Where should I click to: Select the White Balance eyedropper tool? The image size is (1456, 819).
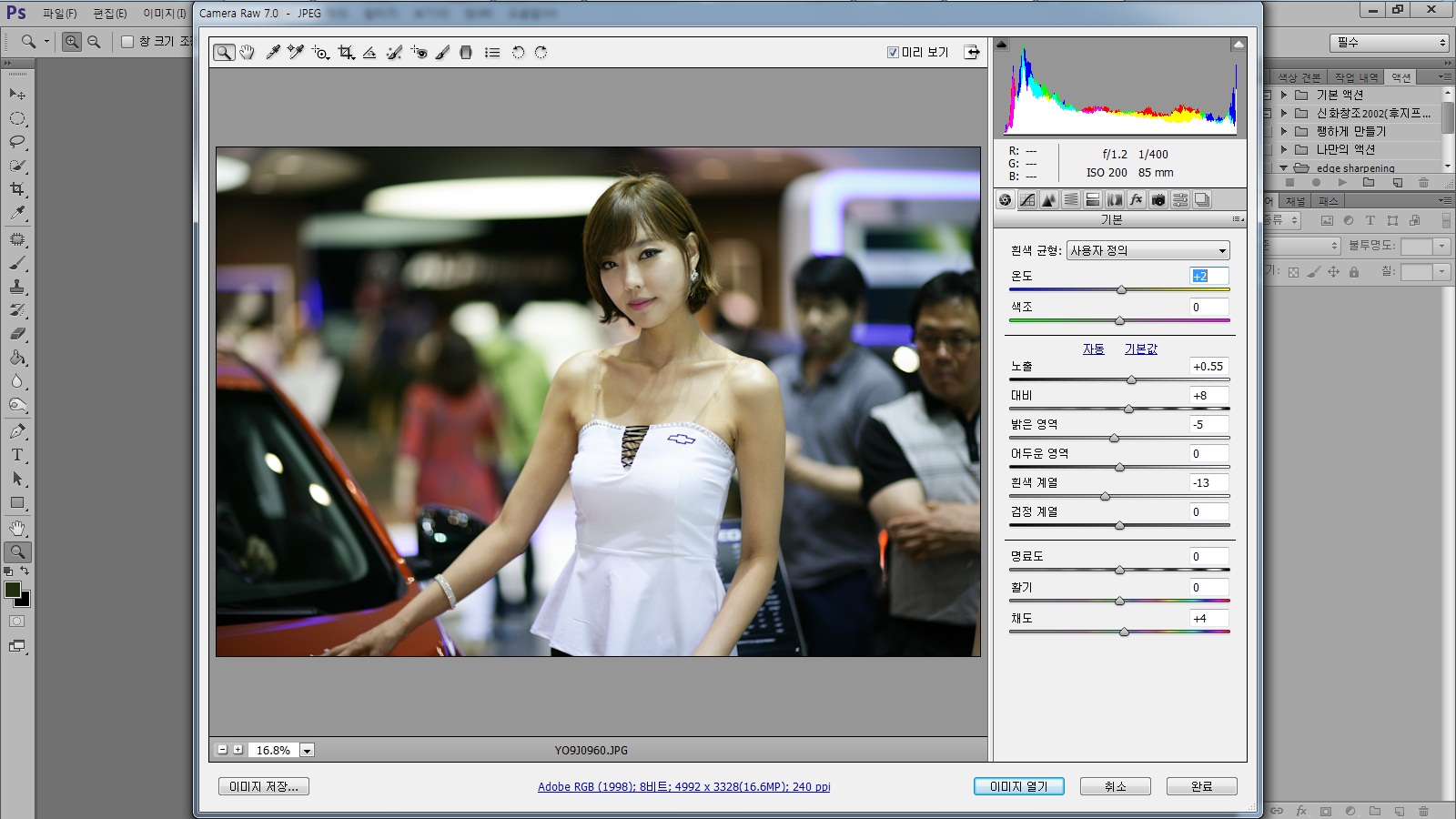[272, 53]
